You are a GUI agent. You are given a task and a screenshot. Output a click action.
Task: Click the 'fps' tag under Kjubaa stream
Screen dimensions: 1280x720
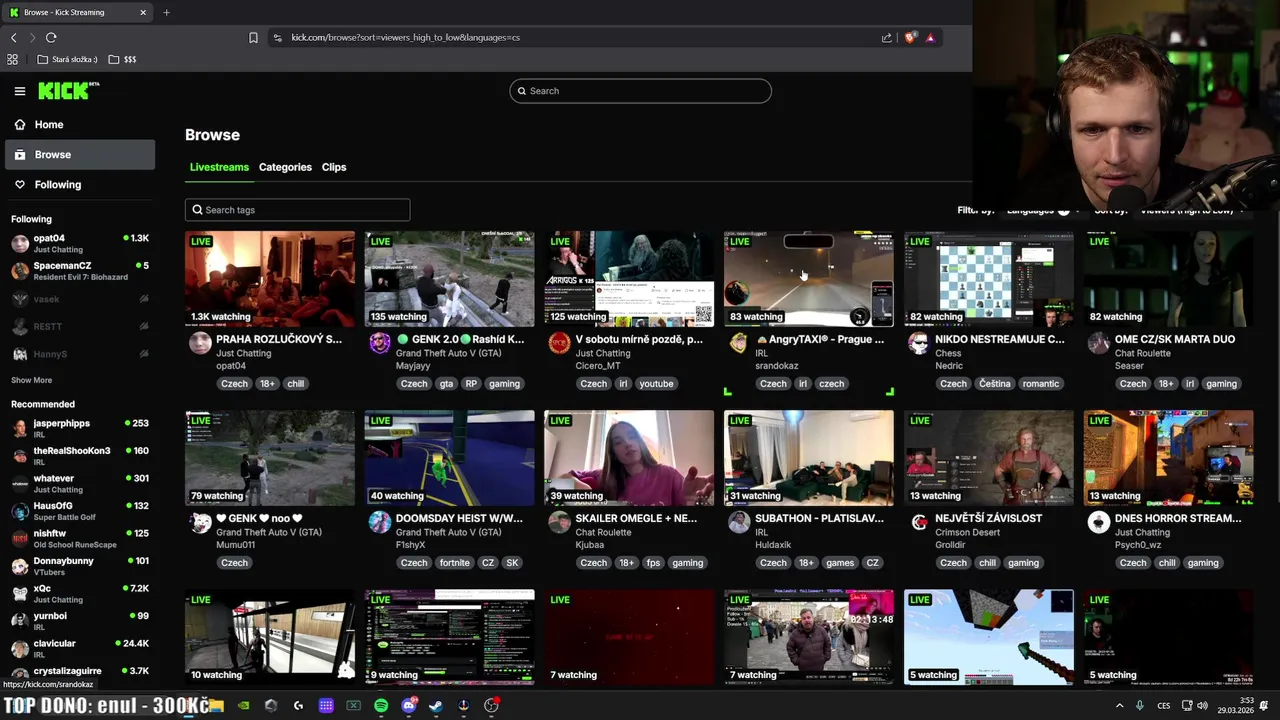[x=653, y=563]
